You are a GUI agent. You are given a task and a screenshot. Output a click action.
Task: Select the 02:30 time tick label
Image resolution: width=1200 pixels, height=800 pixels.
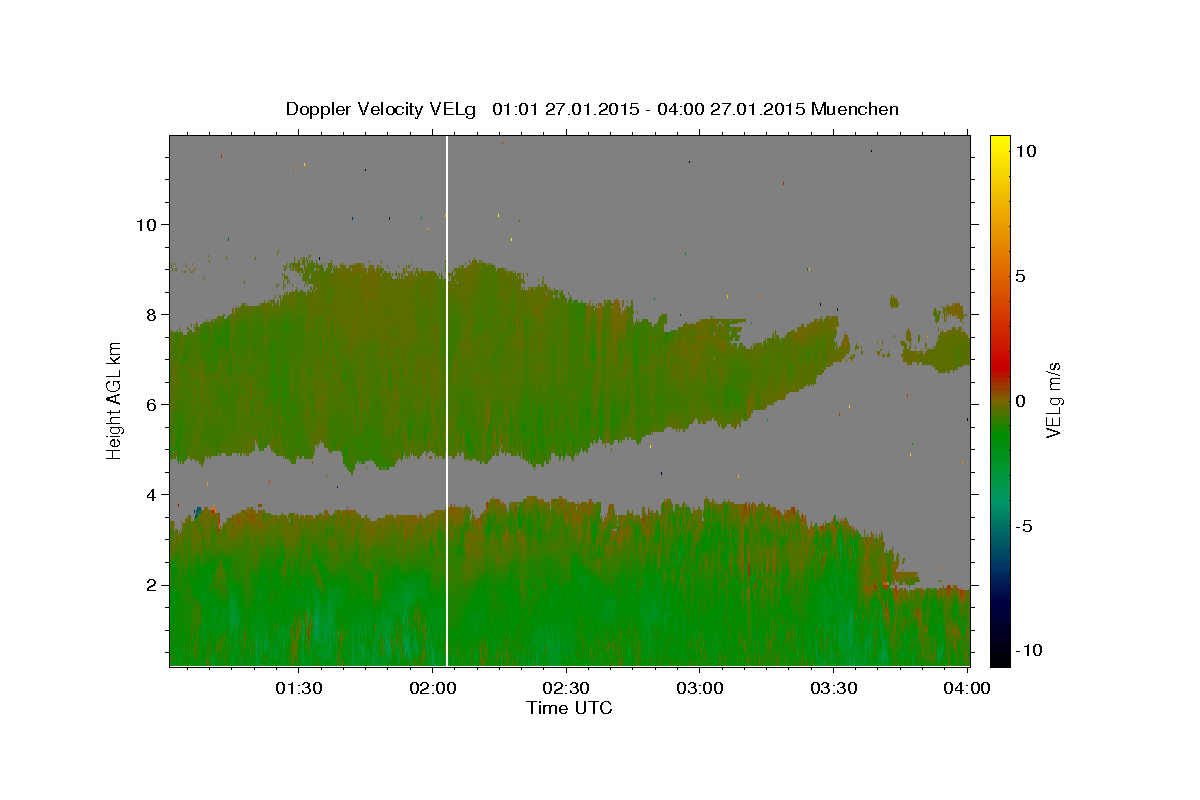click(x=566, y=688)
